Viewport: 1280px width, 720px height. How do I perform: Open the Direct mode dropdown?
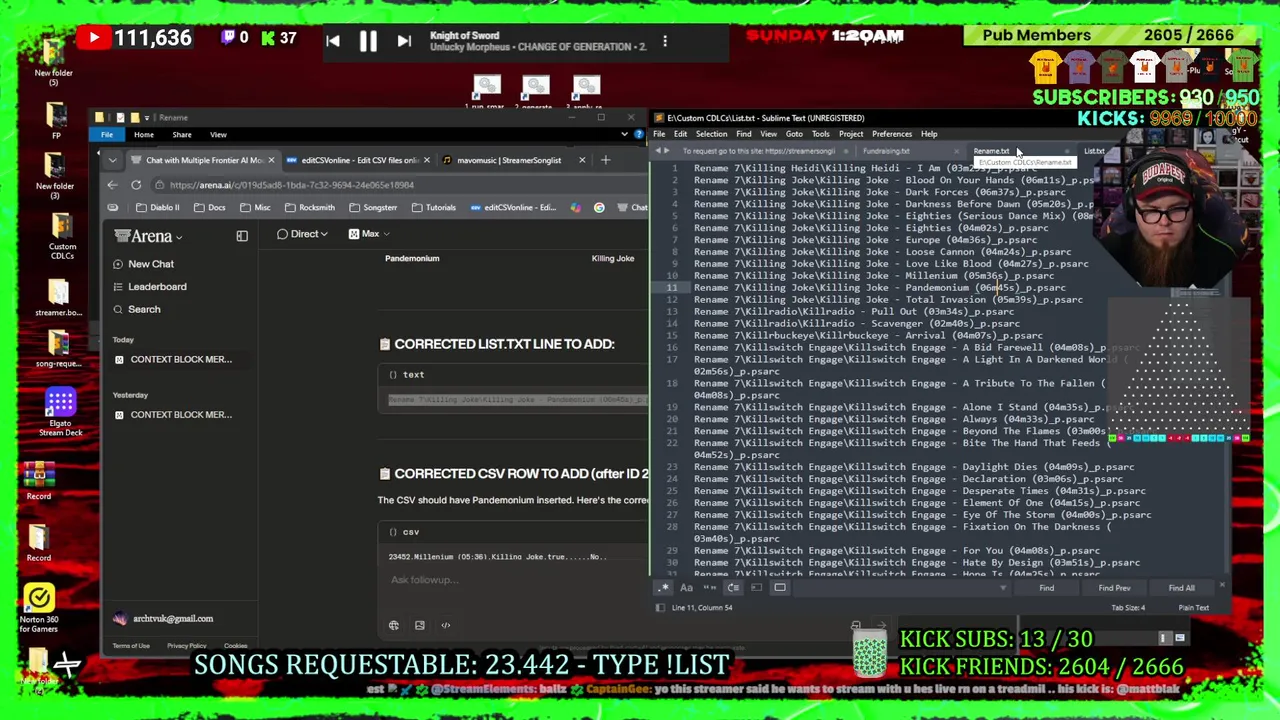[x=303, y=233]
